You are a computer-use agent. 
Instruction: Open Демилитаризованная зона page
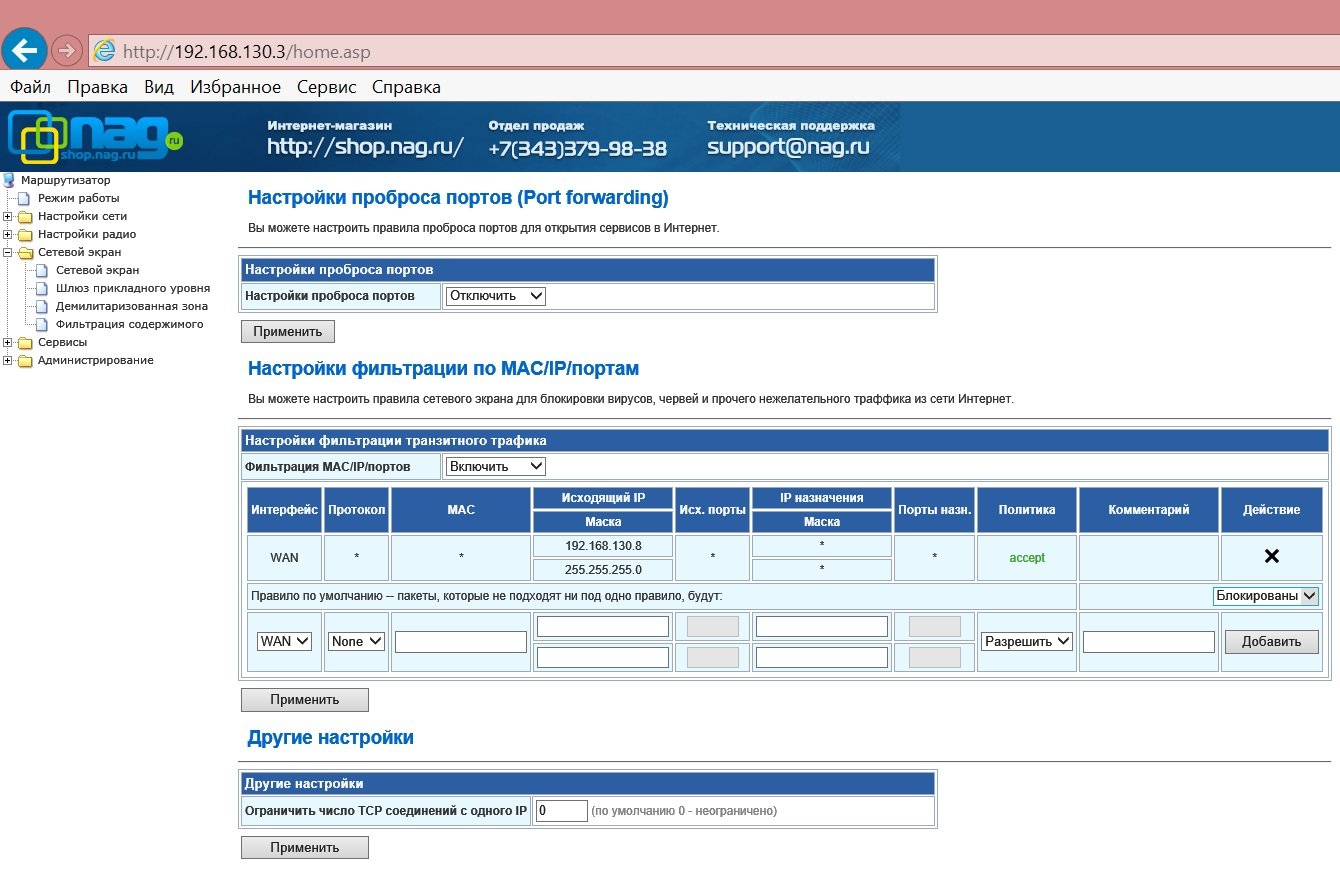pos(131,306)
